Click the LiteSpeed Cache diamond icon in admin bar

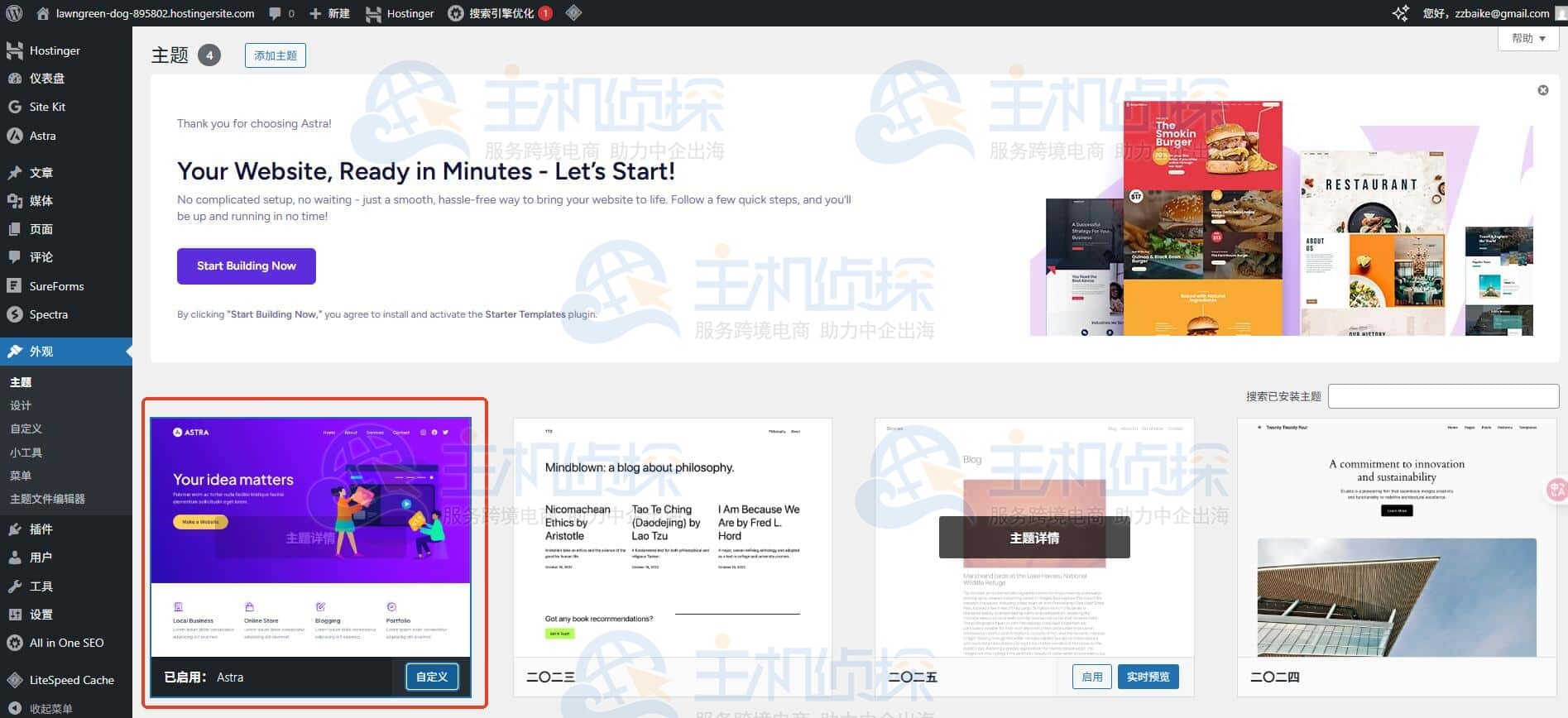(573, 13)
